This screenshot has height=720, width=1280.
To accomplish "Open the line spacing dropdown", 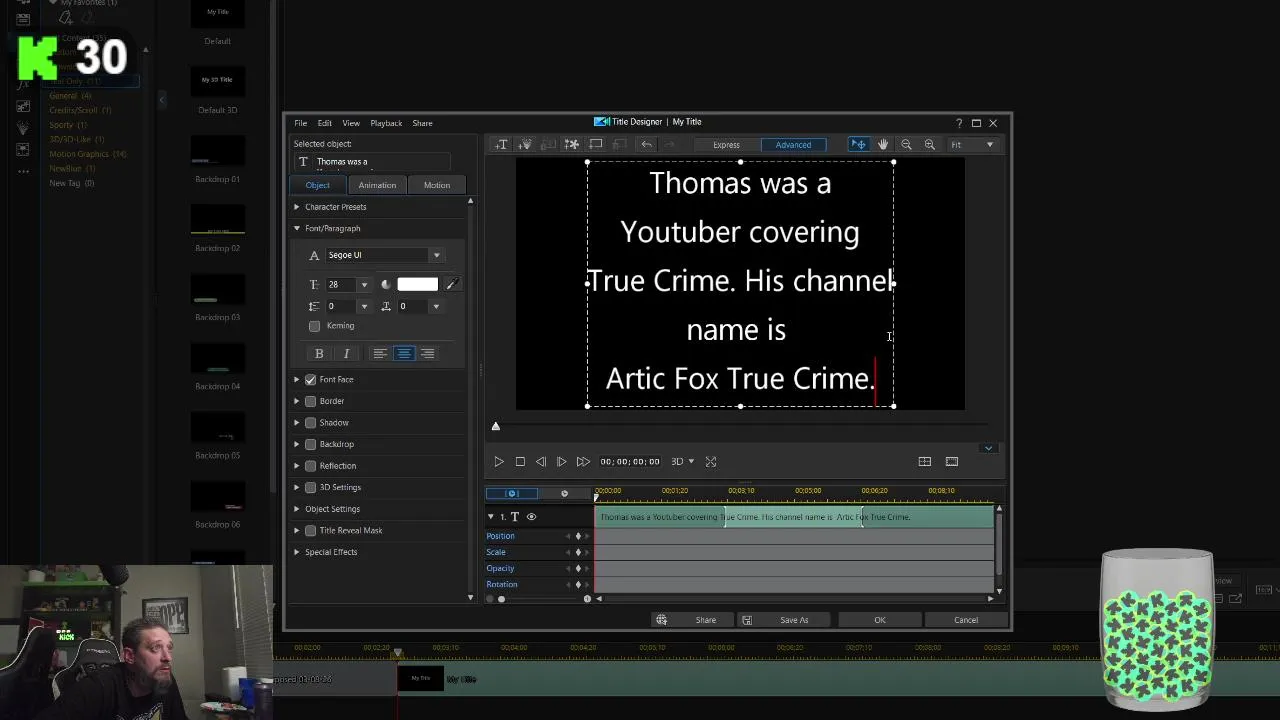I will coord(364,306).
